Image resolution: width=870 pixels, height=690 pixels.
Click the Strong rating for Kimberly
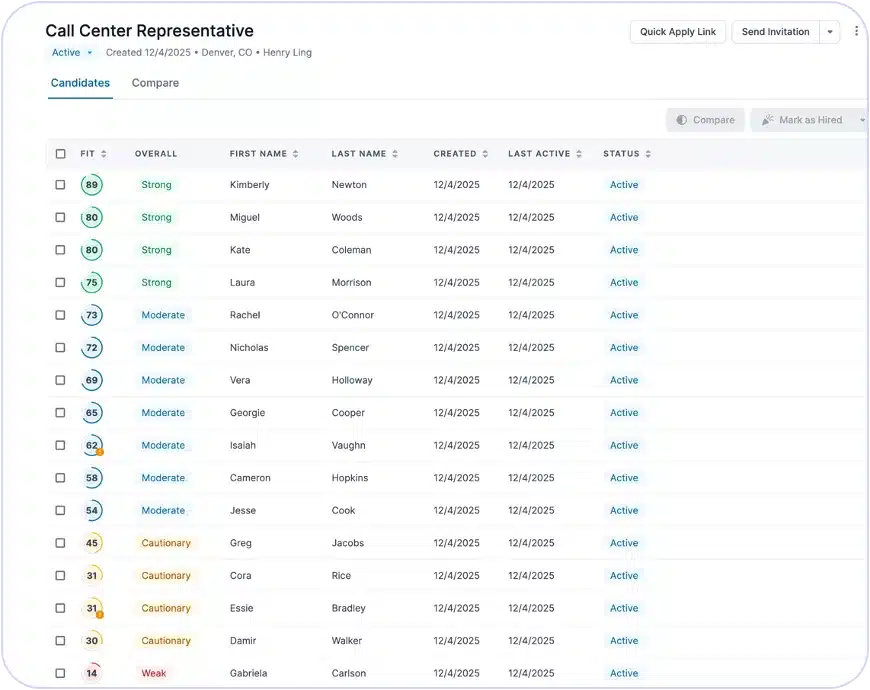[x=156, y=185]
